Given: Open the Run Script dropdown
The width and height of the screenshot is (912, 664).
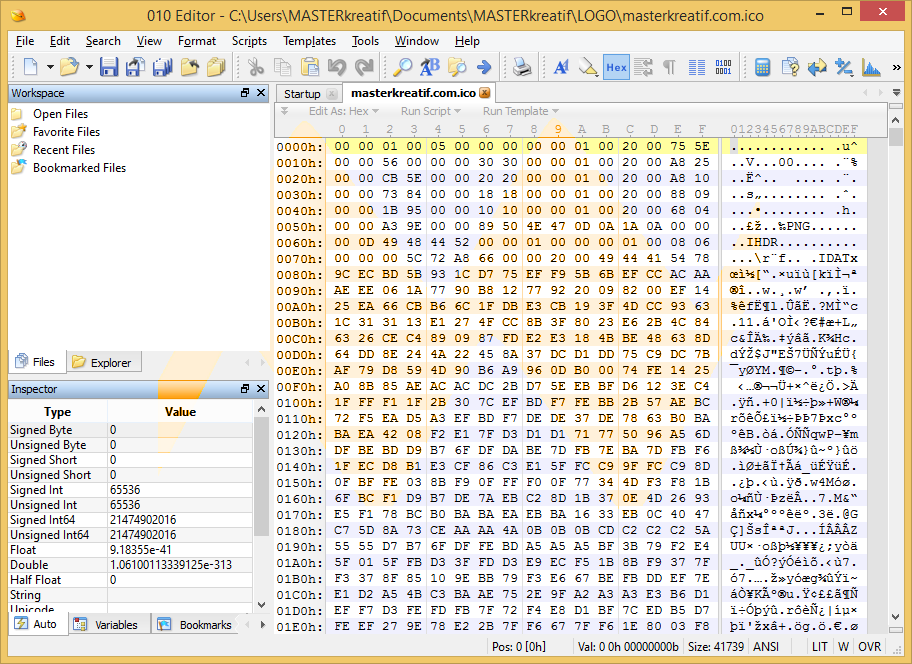Looking at the screenshot, I should (430, 111).
